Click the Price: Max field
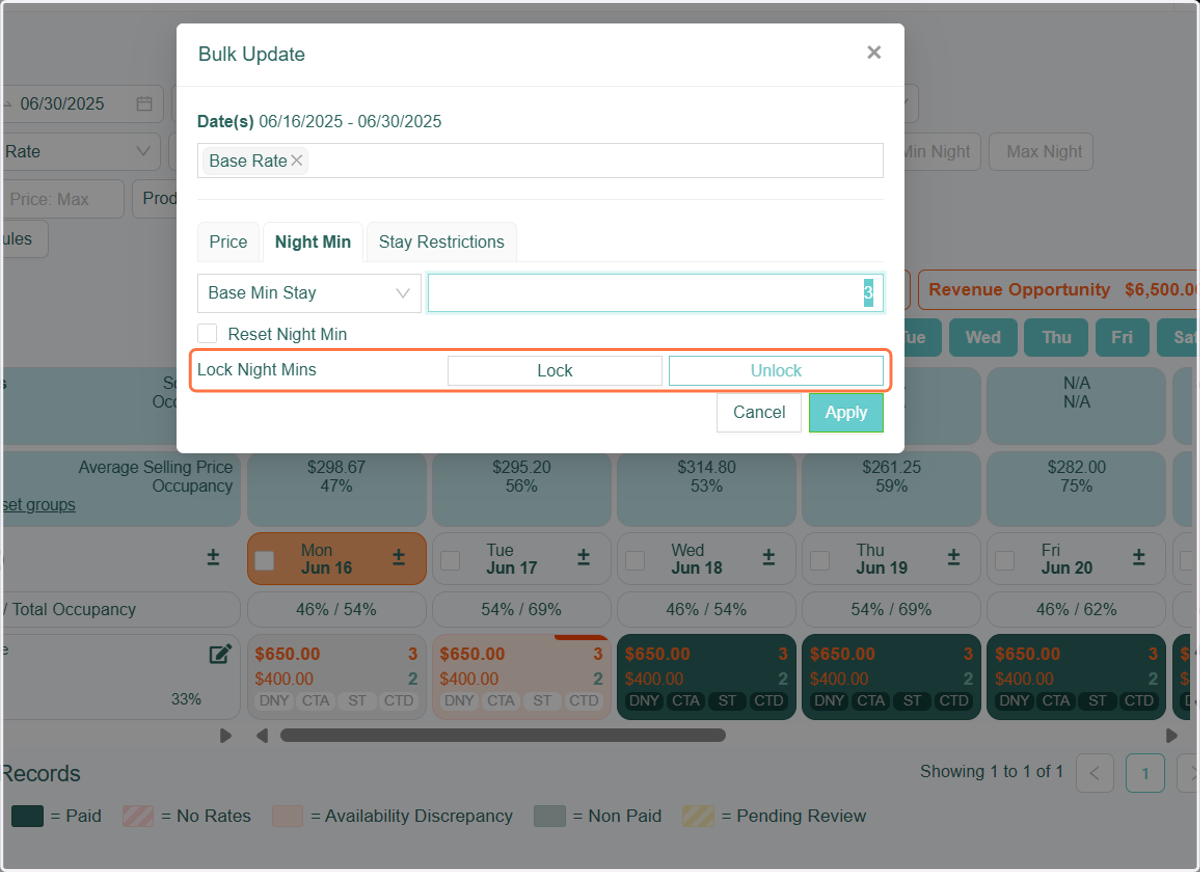 [x=62, y=199]
